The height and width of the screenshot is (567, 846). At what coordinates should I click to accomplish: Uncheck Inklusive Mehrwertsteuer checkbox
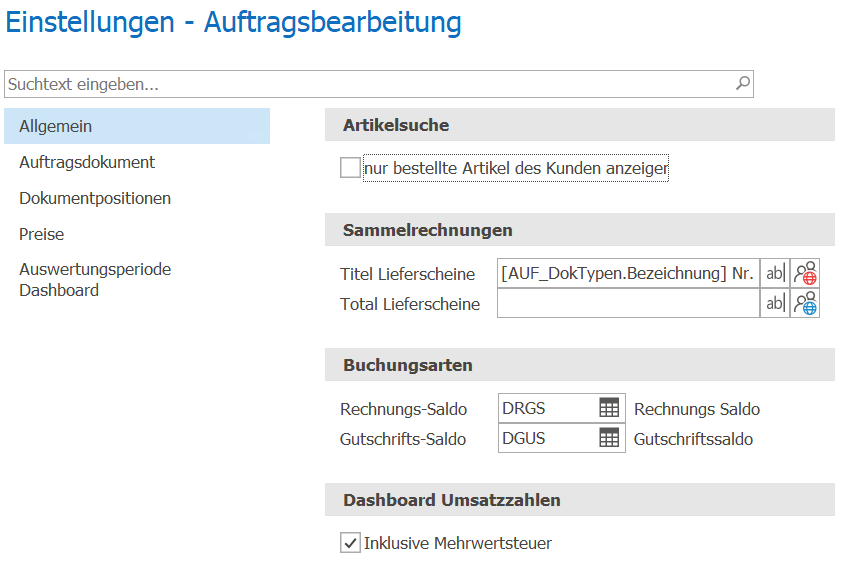pyautogui.click(x=350, y=543)
